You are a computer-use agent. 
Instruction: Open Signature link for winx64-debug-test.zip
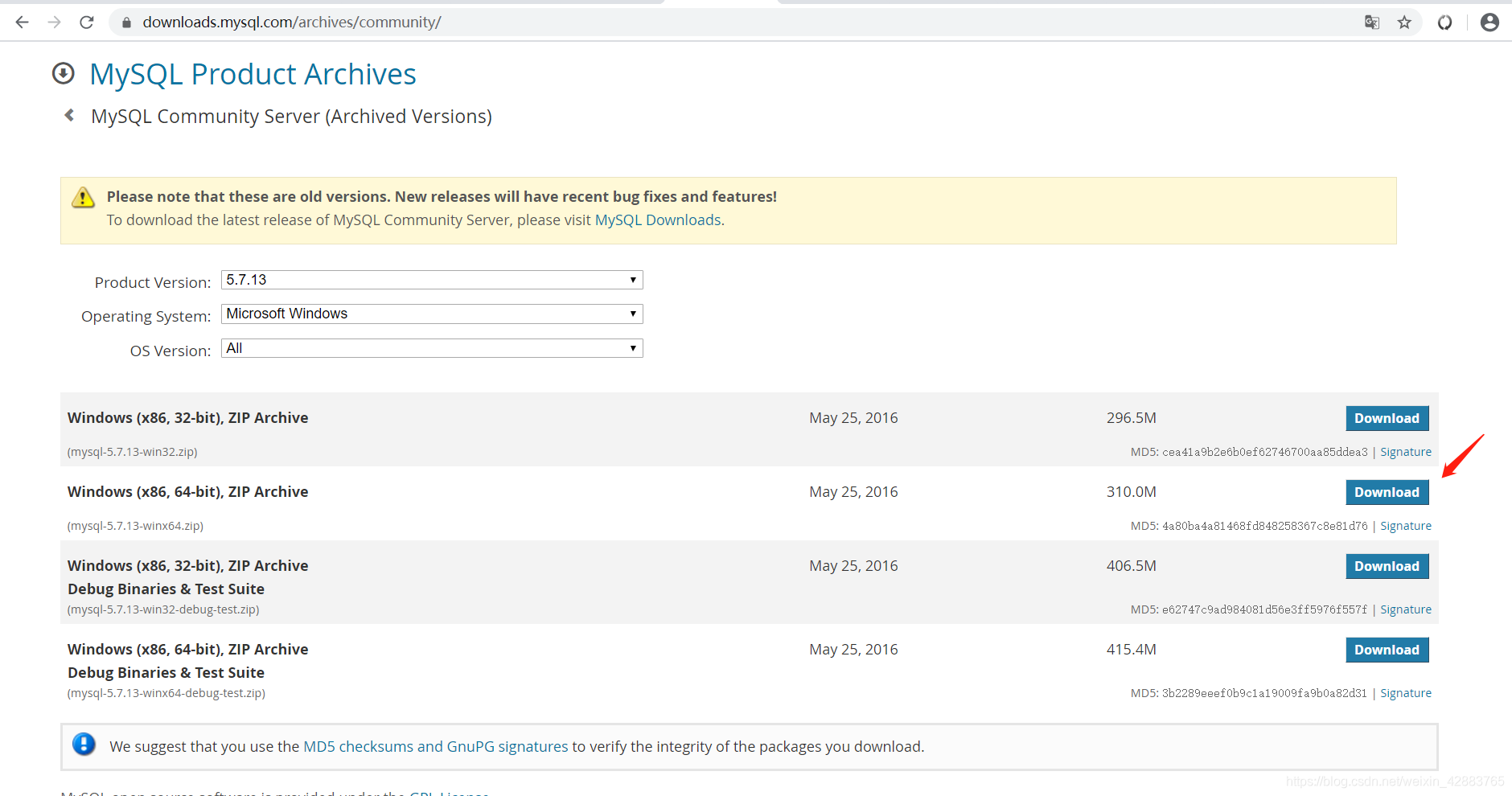pyautogui.click(x=1406, y=693)
